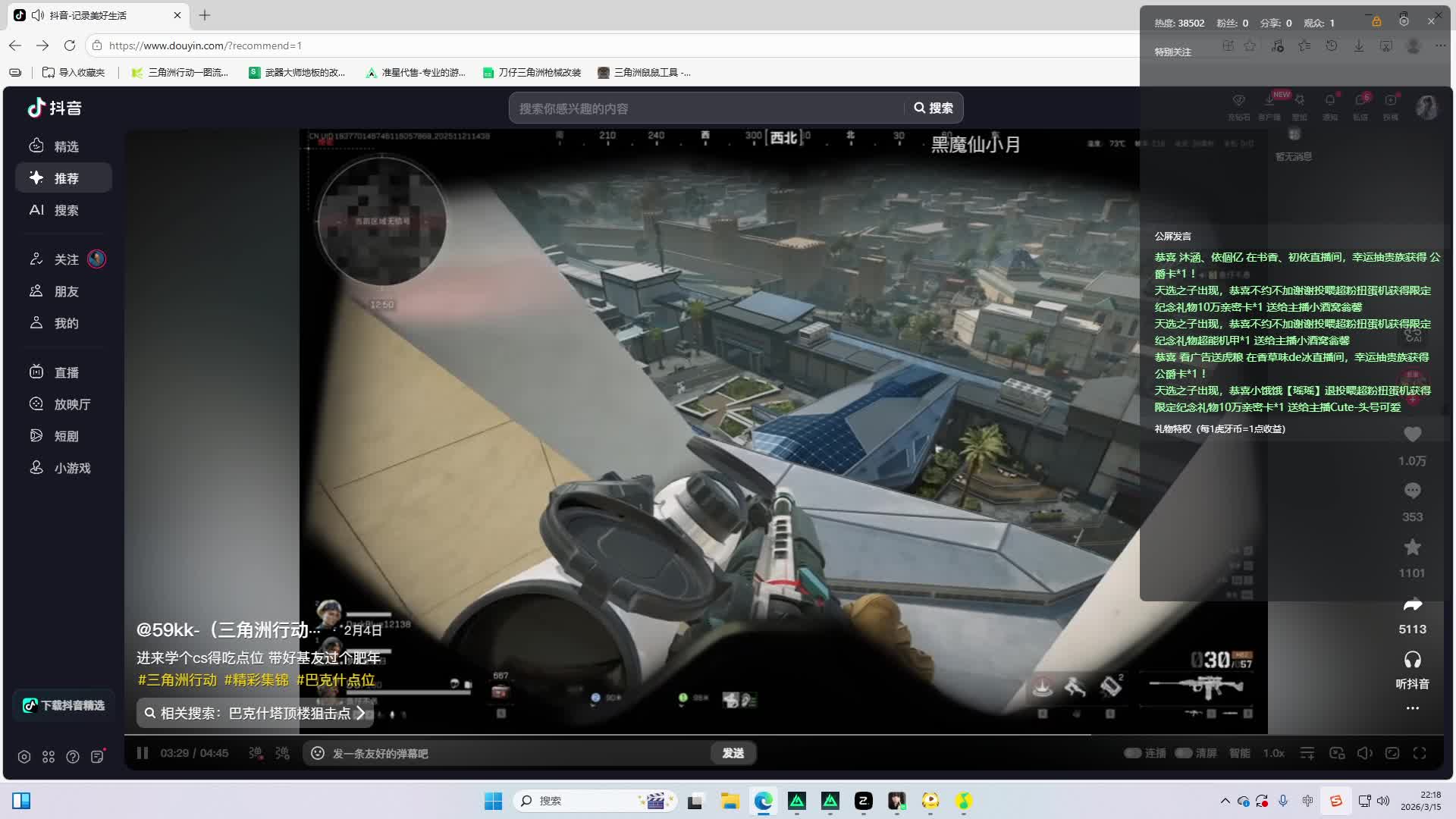Toggle danmaku display on or off

coord(256,753)
